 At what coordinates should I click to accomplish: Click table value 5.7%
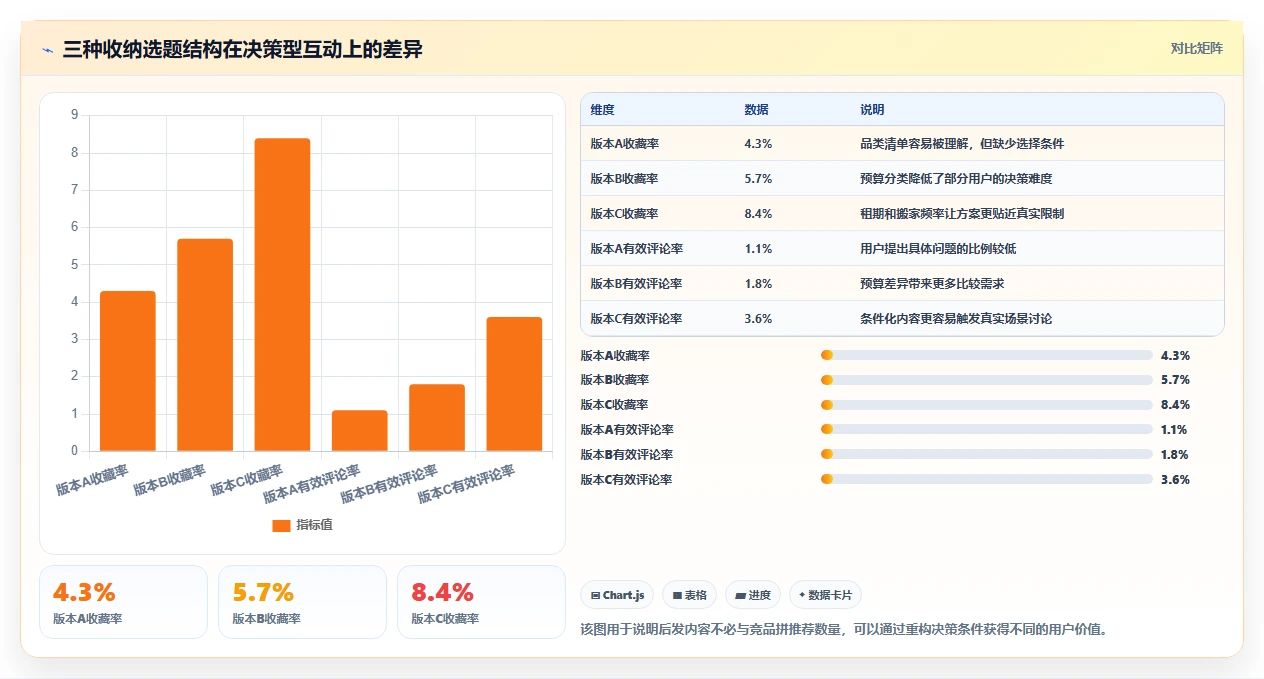[758, 179]
